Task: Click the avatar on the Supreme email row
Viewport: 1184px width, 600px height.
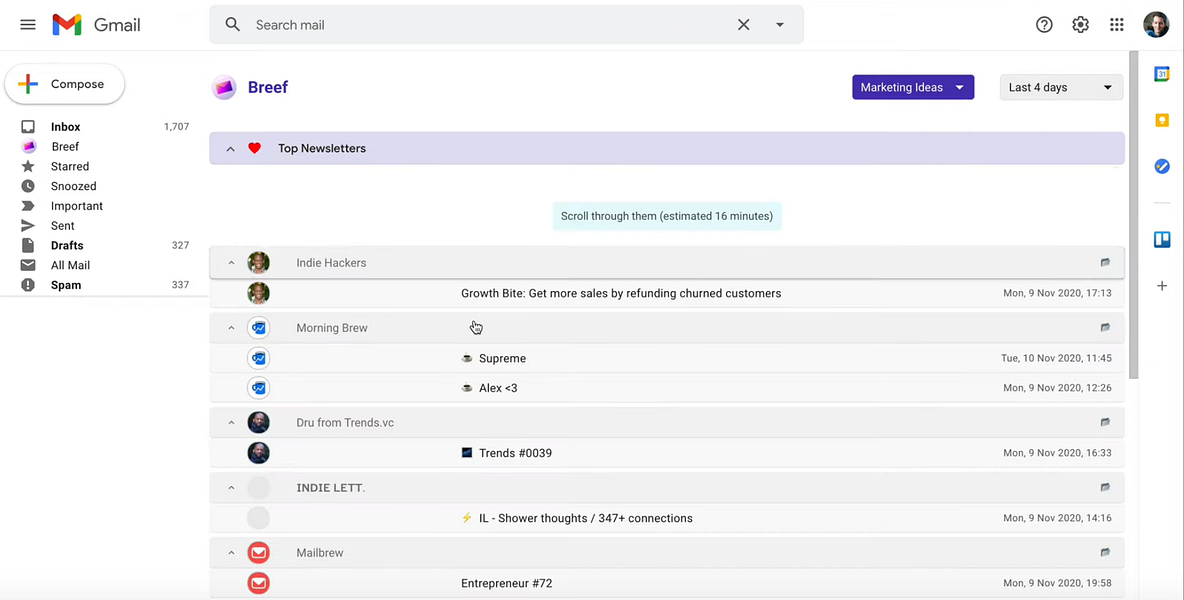Action: (258, 358)
